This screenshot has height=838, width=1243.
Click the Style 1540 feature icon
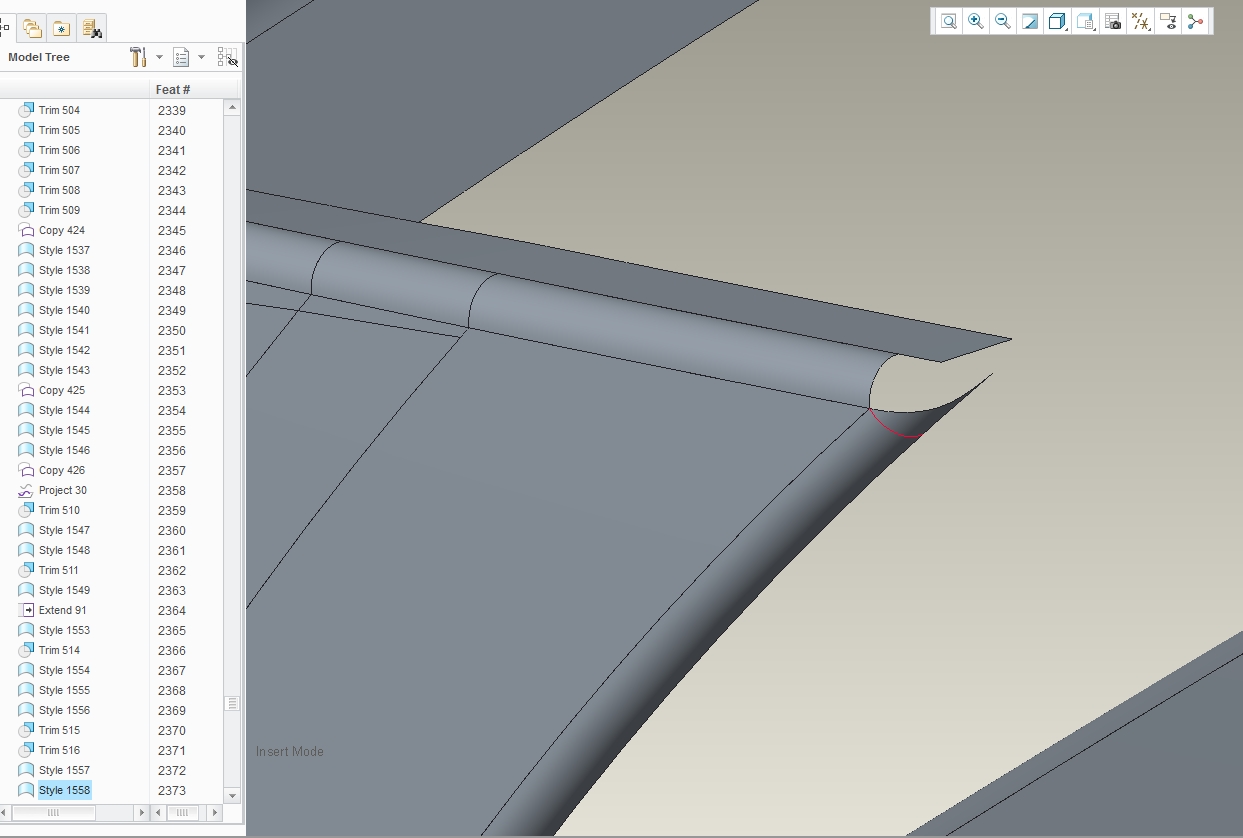[x=26, y=310]
